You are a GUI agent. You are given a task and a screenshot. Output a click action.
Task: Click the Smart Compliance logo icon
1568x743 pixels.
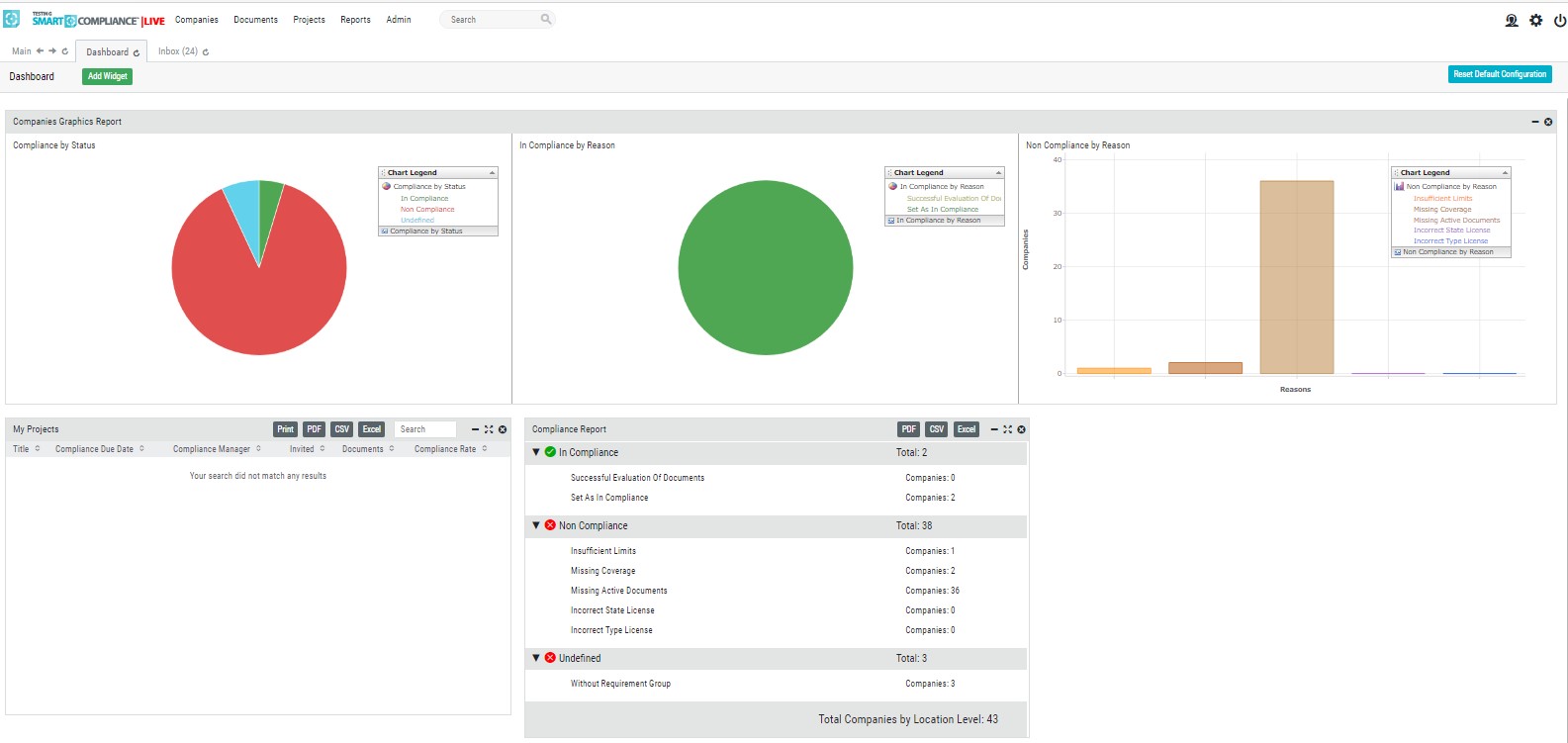click(x=12, y=19)
